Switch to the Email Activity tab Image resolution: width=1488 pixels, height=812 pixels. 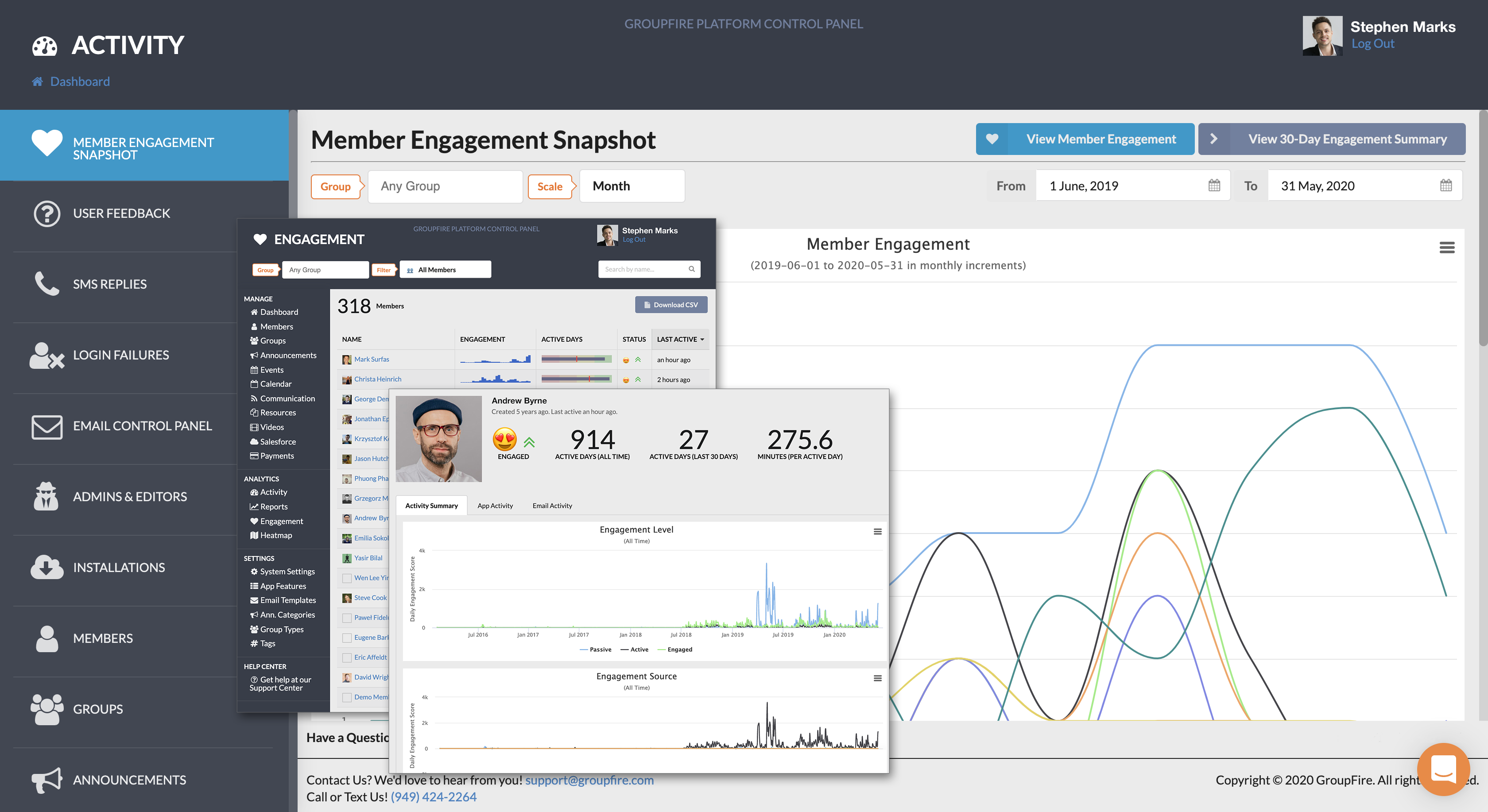pos(552,506)
